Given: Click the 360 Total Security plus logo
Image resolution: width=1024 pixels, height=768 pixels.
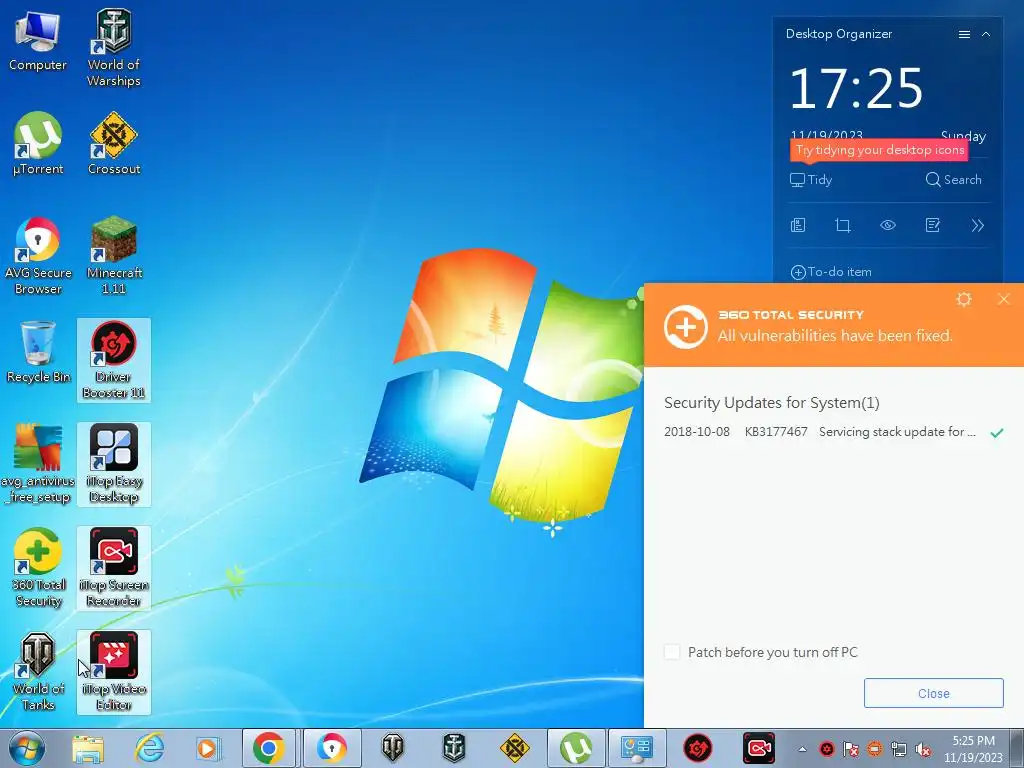Looking at the screenshot, I should point(686,327).
